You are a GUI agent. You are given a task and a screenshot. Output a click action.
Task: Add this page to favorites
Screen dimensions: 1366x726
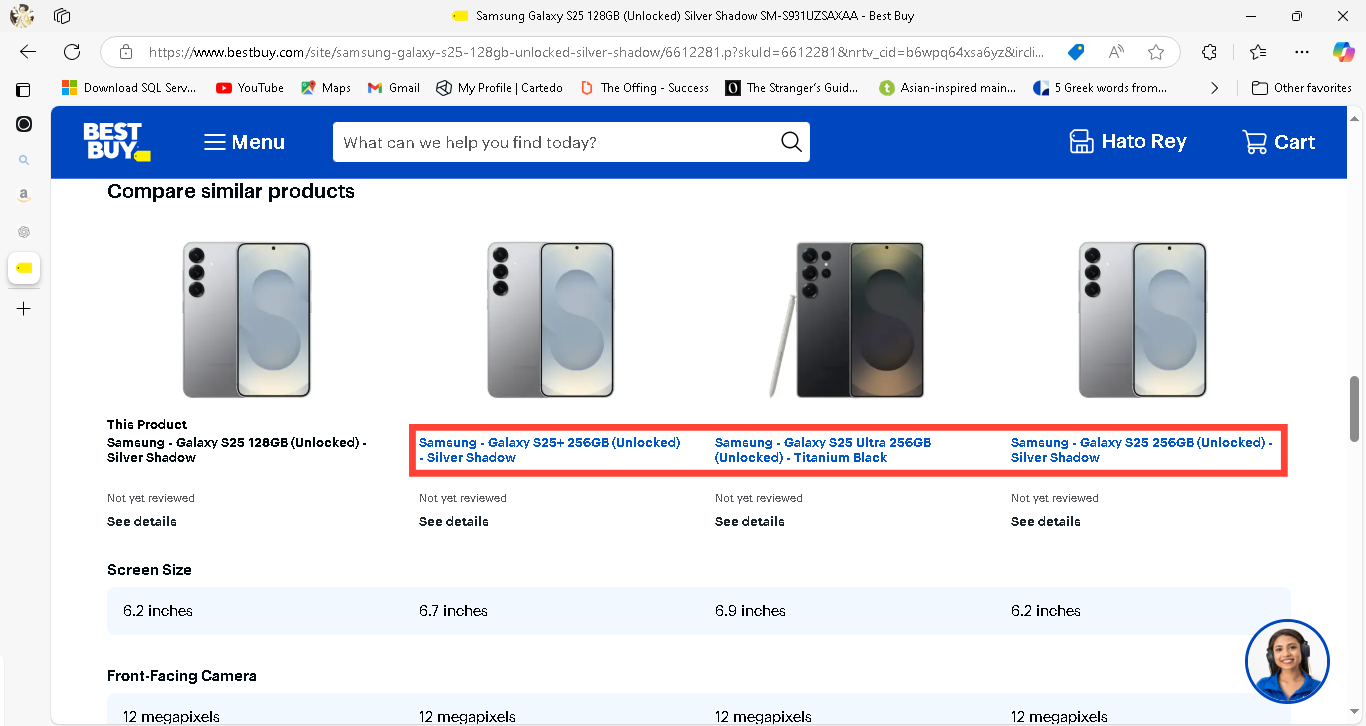pyautogui.click(x=1156, y=52)
